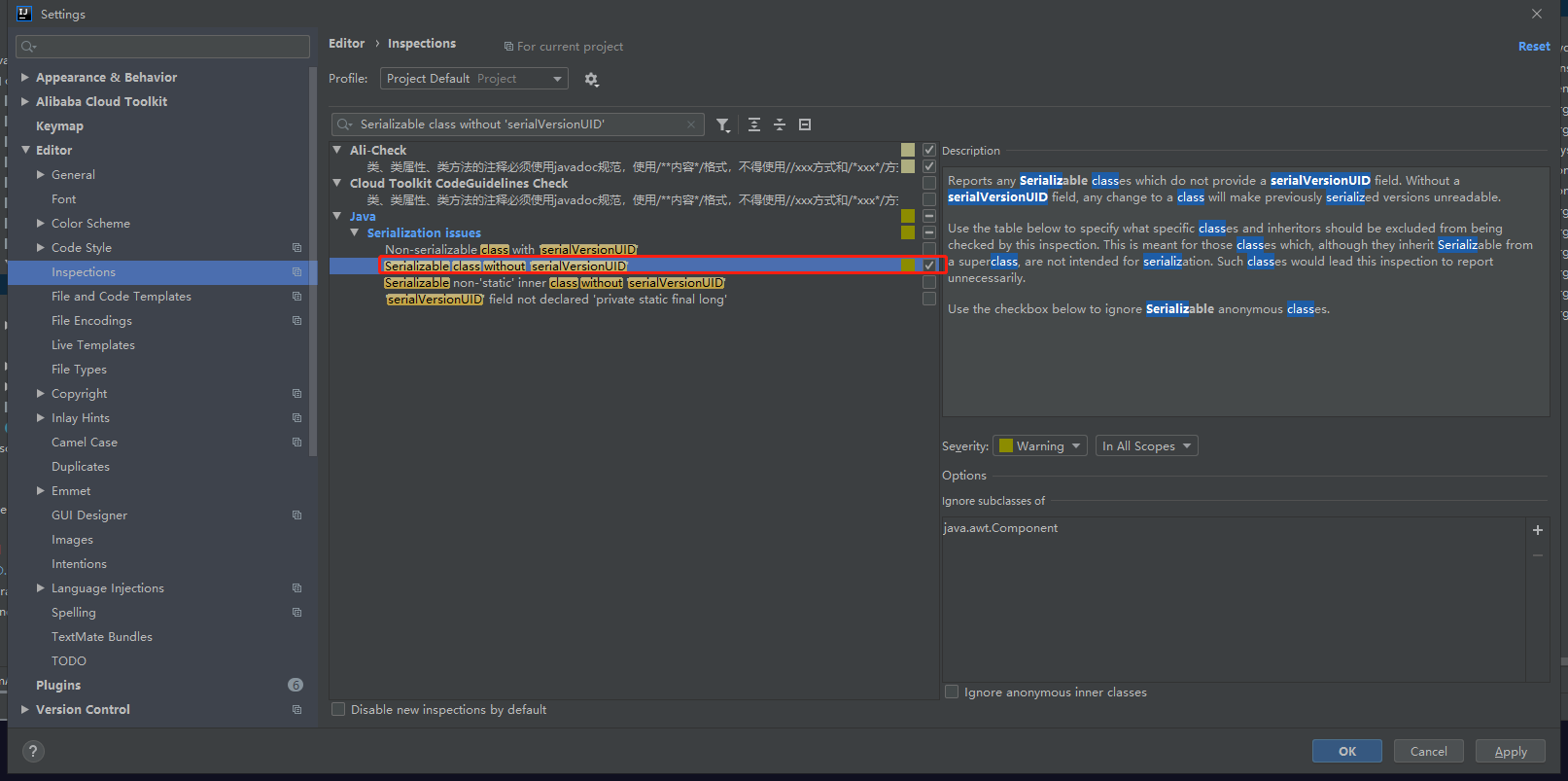Open the Profile Project Default dropdown
The width and height of the screenshot is (1568, 781).
474,79
